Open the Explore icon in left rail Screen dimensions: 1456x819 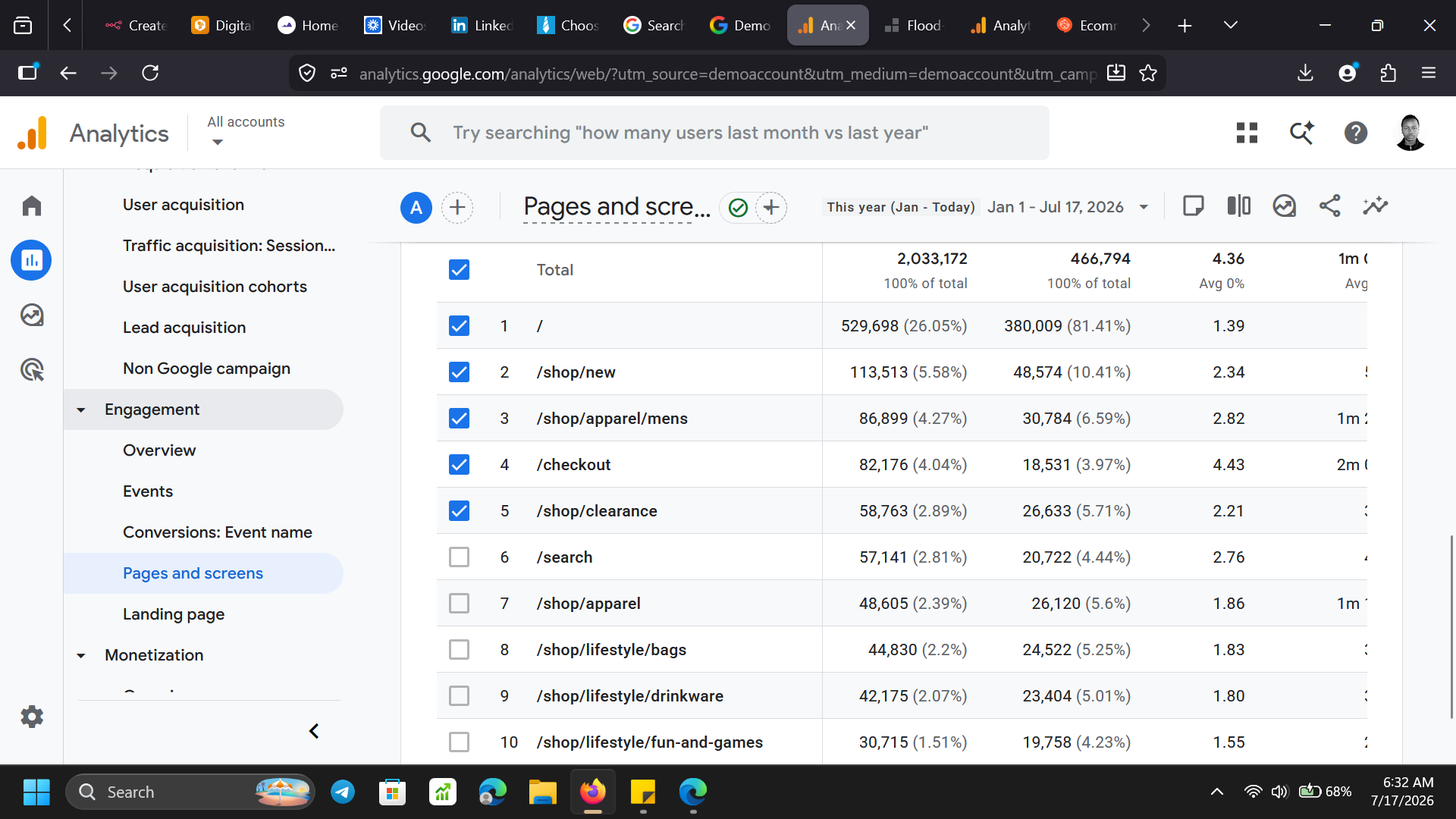tap(32, 315)
